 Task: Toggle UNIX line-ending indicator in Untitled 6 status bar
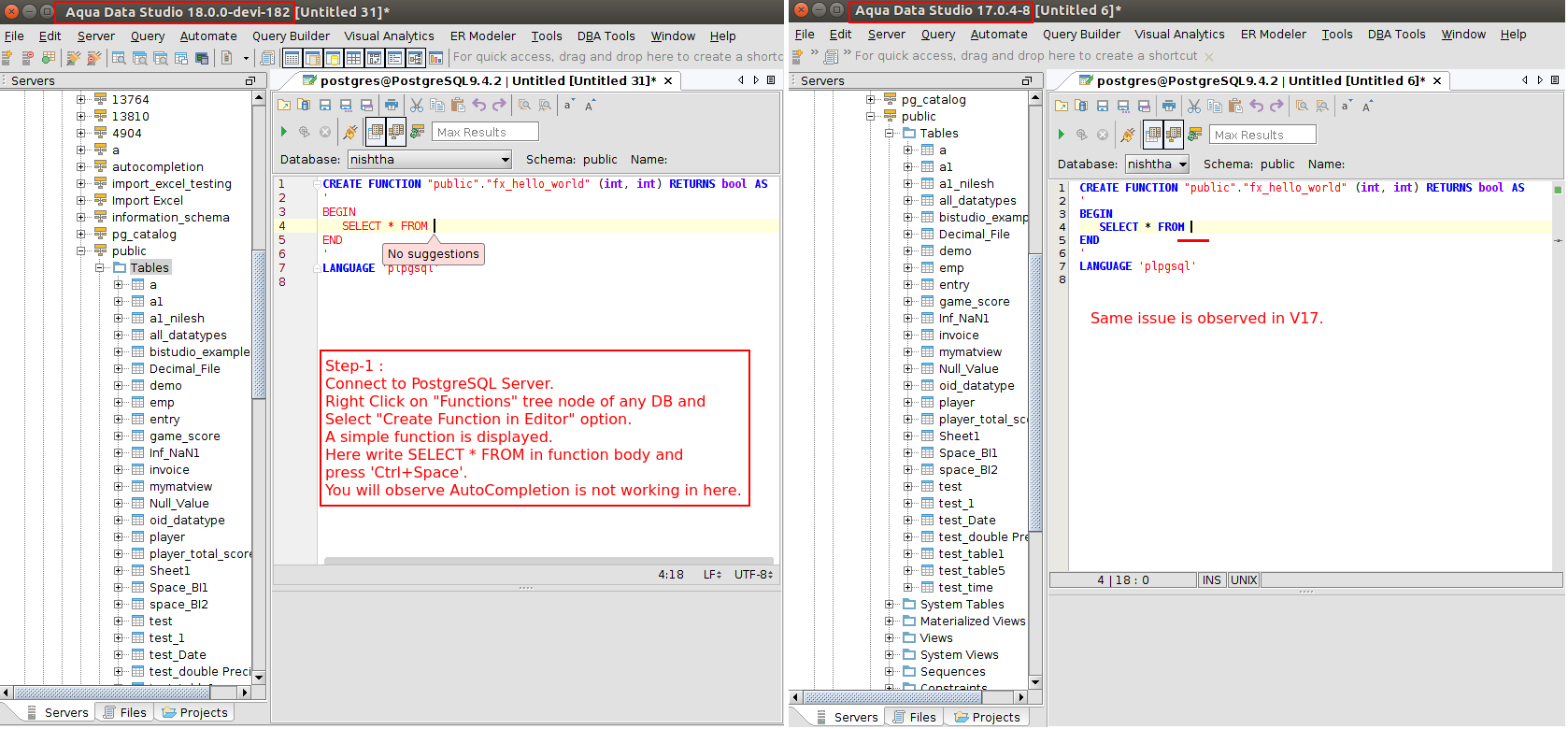(1244, 580)
